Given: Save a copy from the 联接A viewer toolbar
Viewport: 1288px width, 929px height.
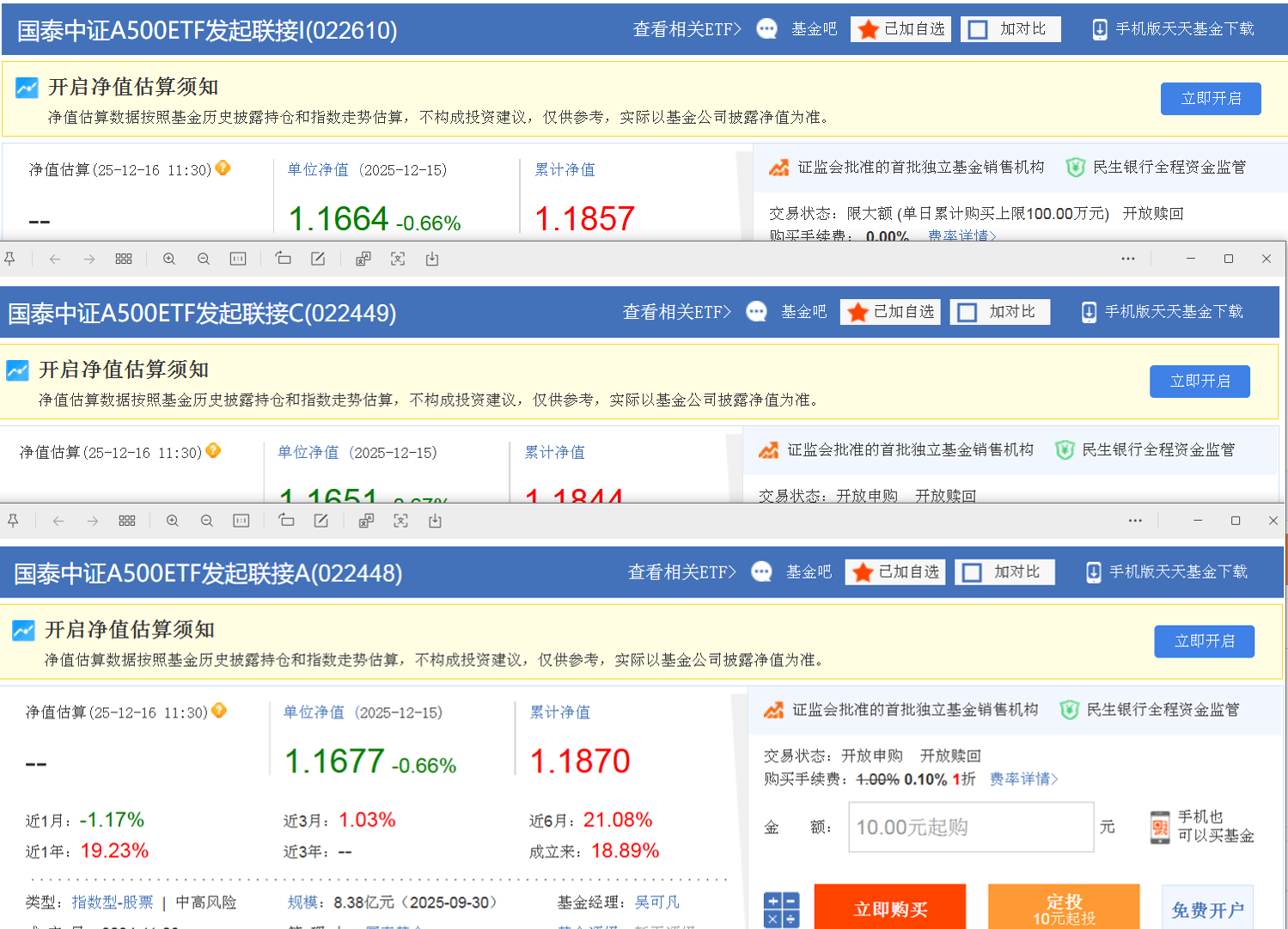Looking at the screenshot, I should [435, 521].
